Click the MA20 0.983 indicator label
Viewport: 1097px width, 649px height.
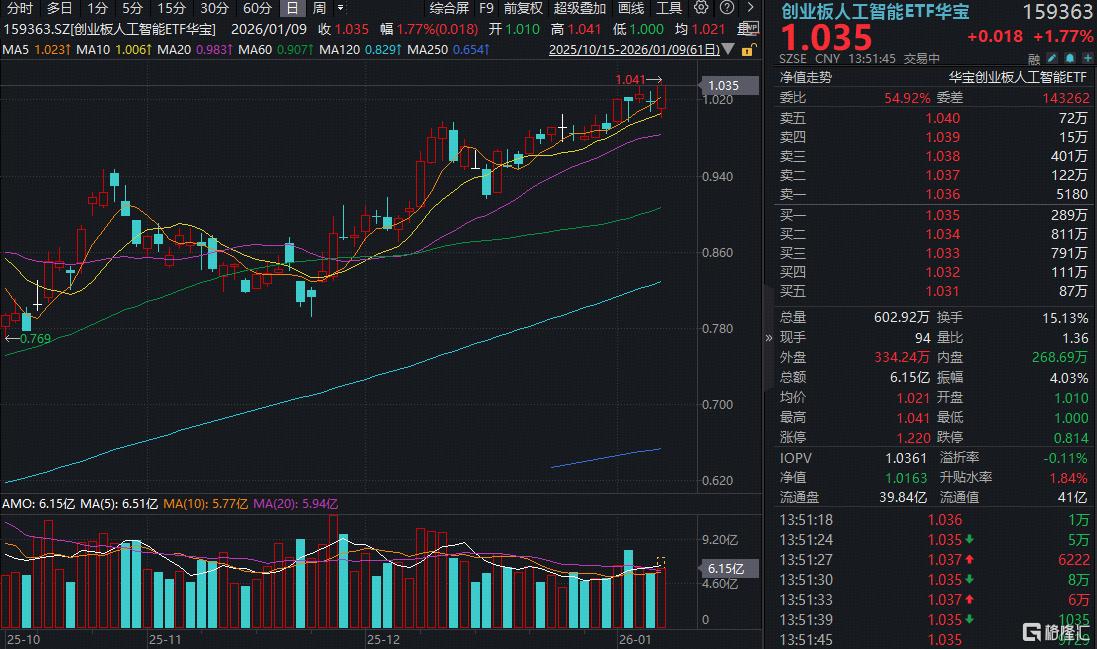click(195, 50)
